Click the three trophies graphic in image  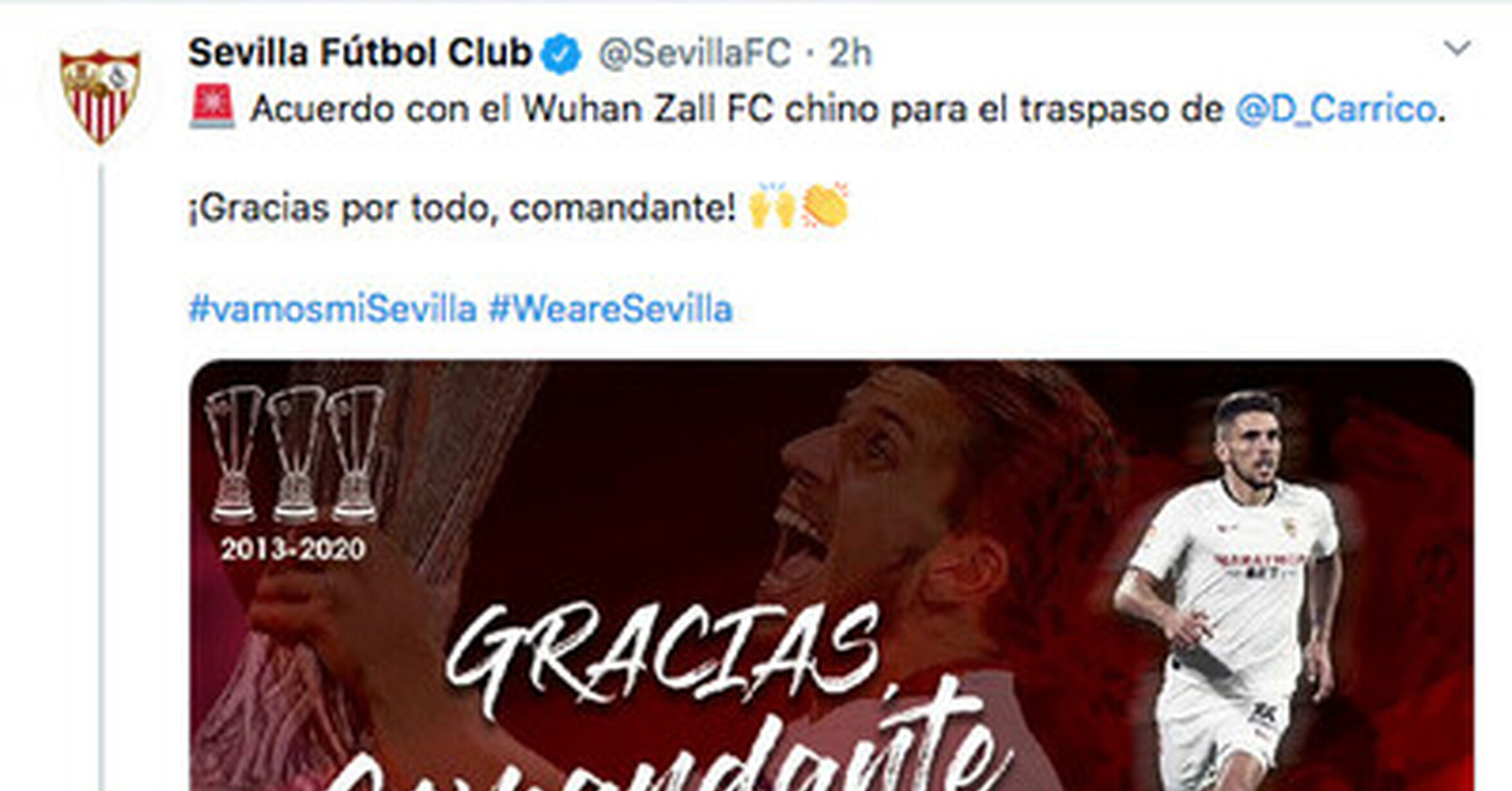tap(295, 454)
